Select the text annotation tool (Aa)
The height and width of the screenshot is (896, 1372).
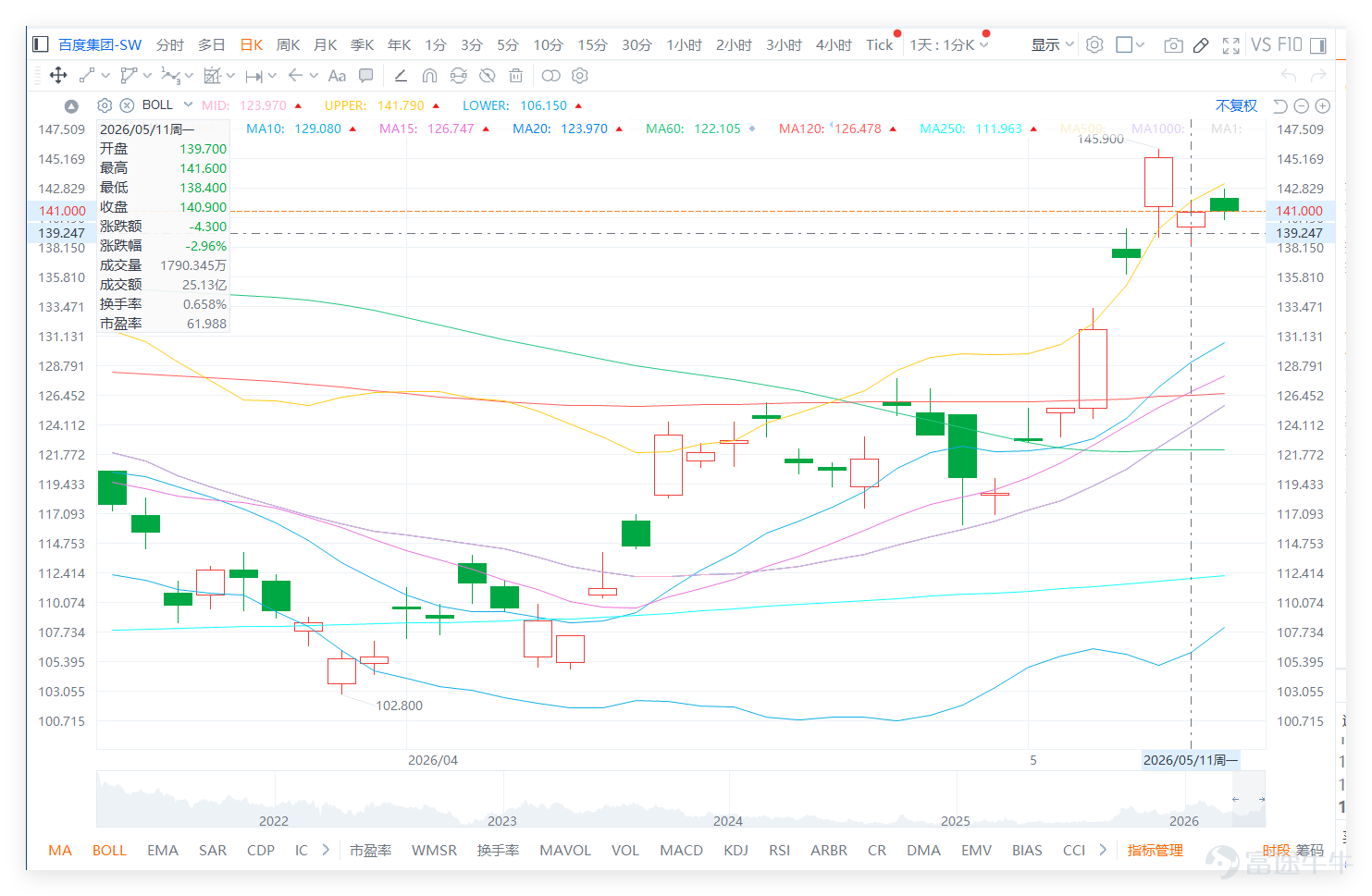[337, 76]
